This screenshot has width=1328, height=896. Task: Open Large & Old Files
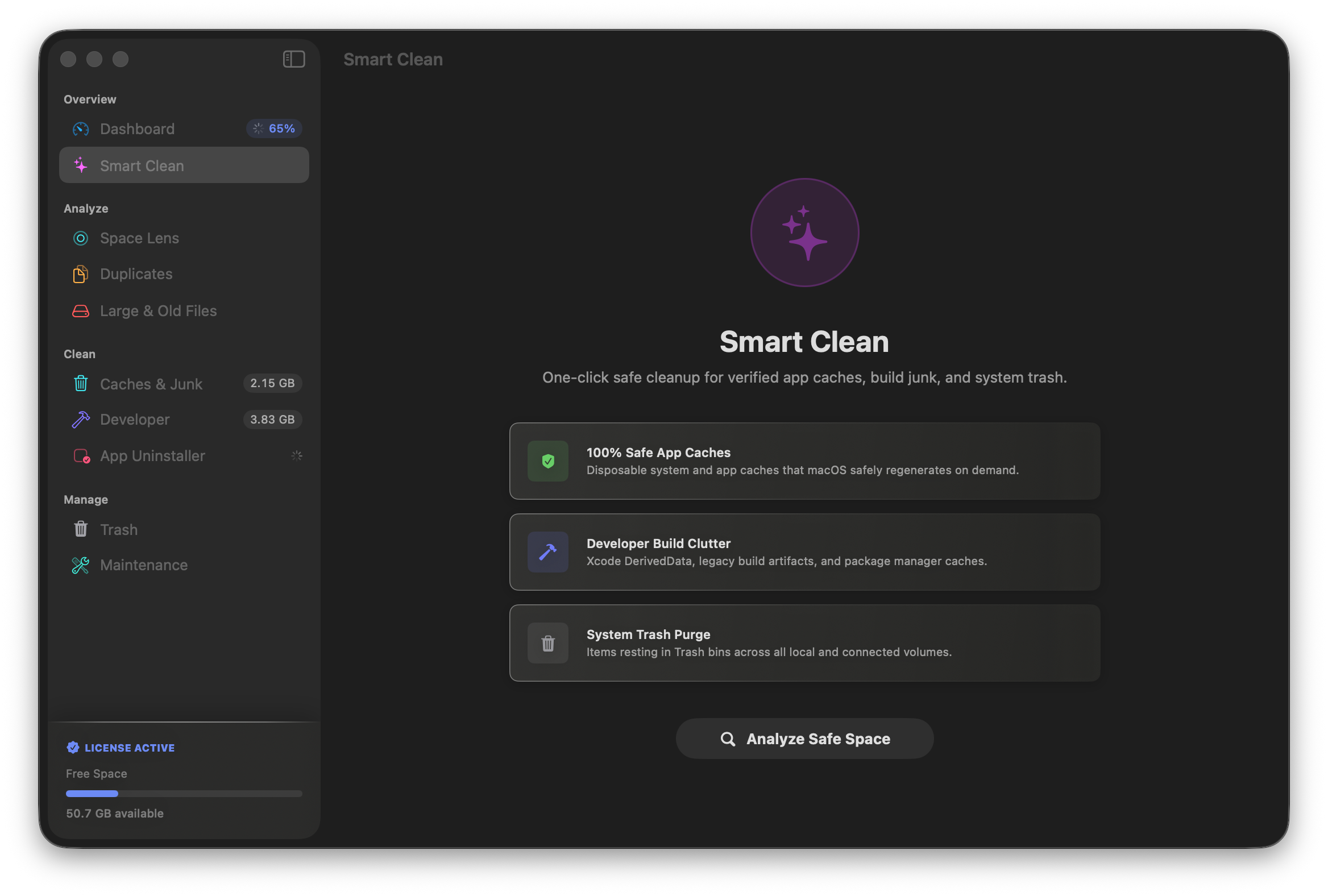pyautogui.click(x=184, y=311)
